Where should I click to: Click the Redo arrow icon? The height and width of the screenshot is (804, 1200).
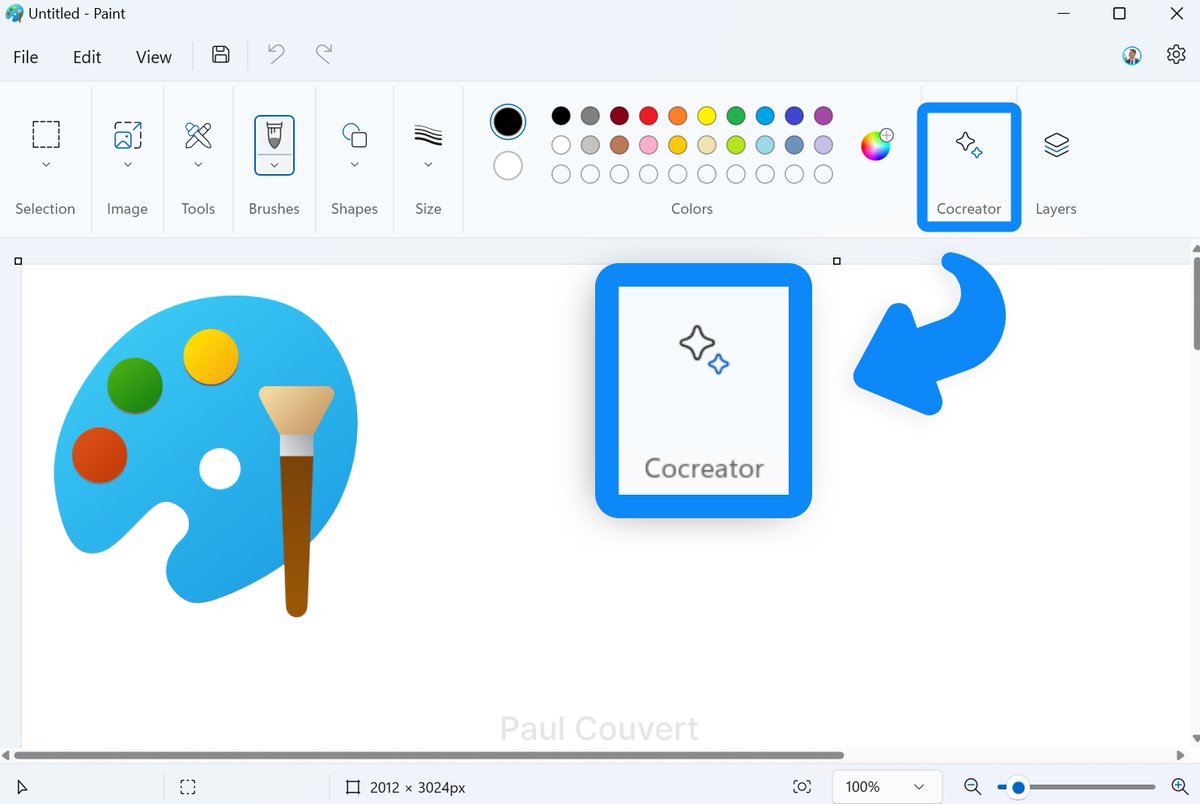(324, 55)
